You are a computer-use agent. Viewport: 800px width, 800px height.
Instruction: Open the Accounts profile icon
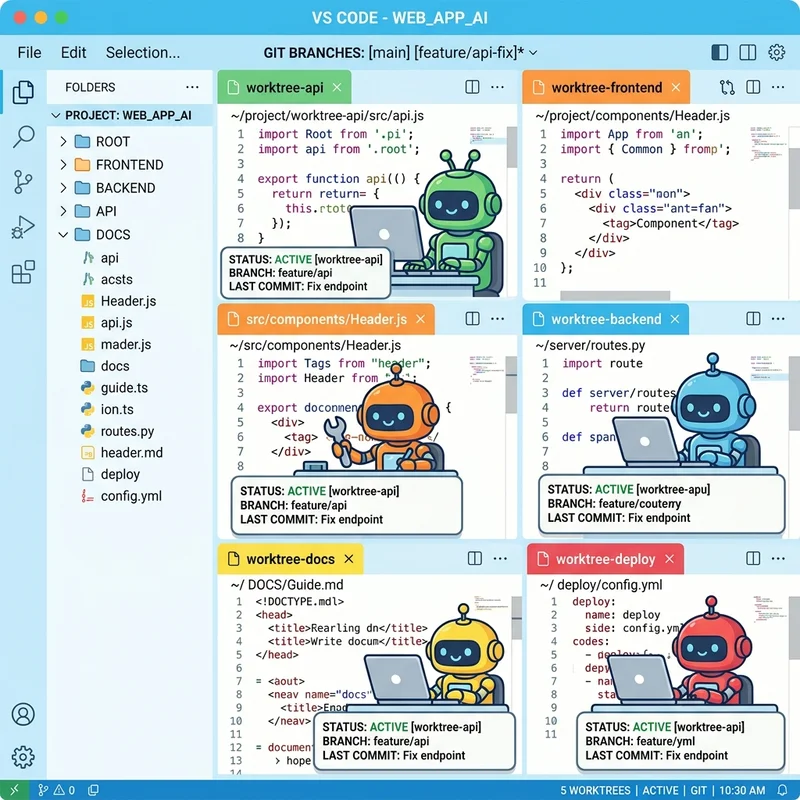23,714
